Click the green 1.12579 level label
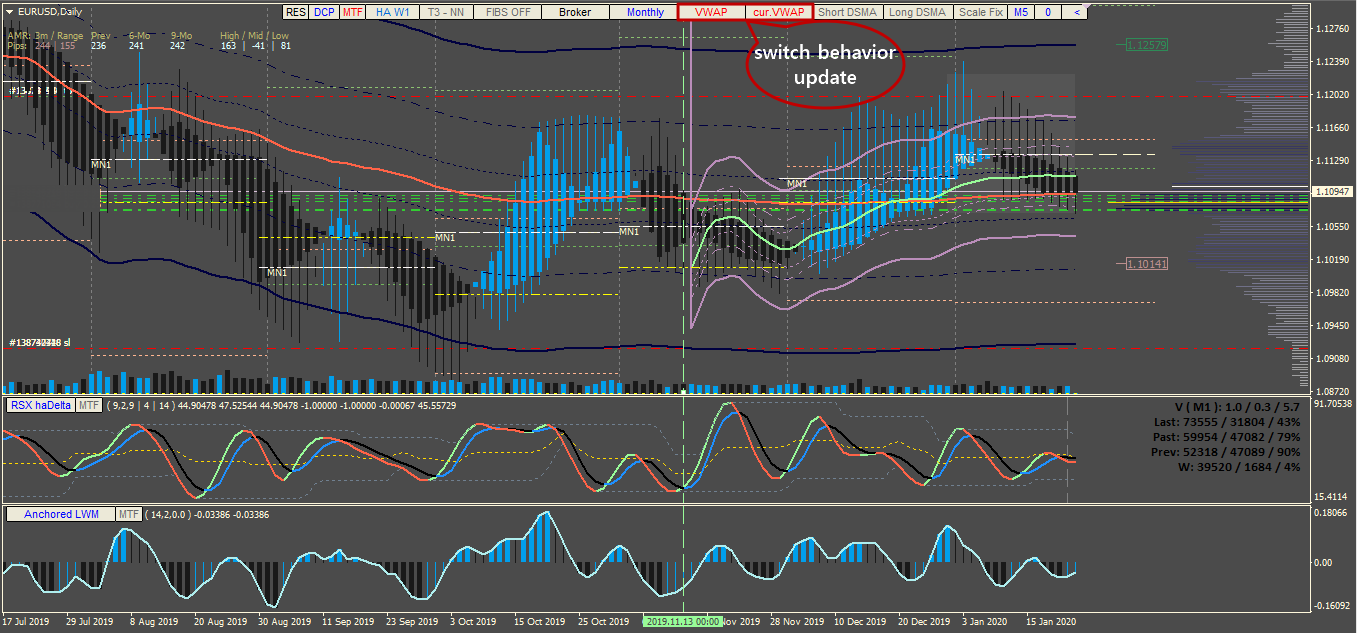Image resolution: width=1358 pixels, height=633 pixels. tap(1146, 46)
